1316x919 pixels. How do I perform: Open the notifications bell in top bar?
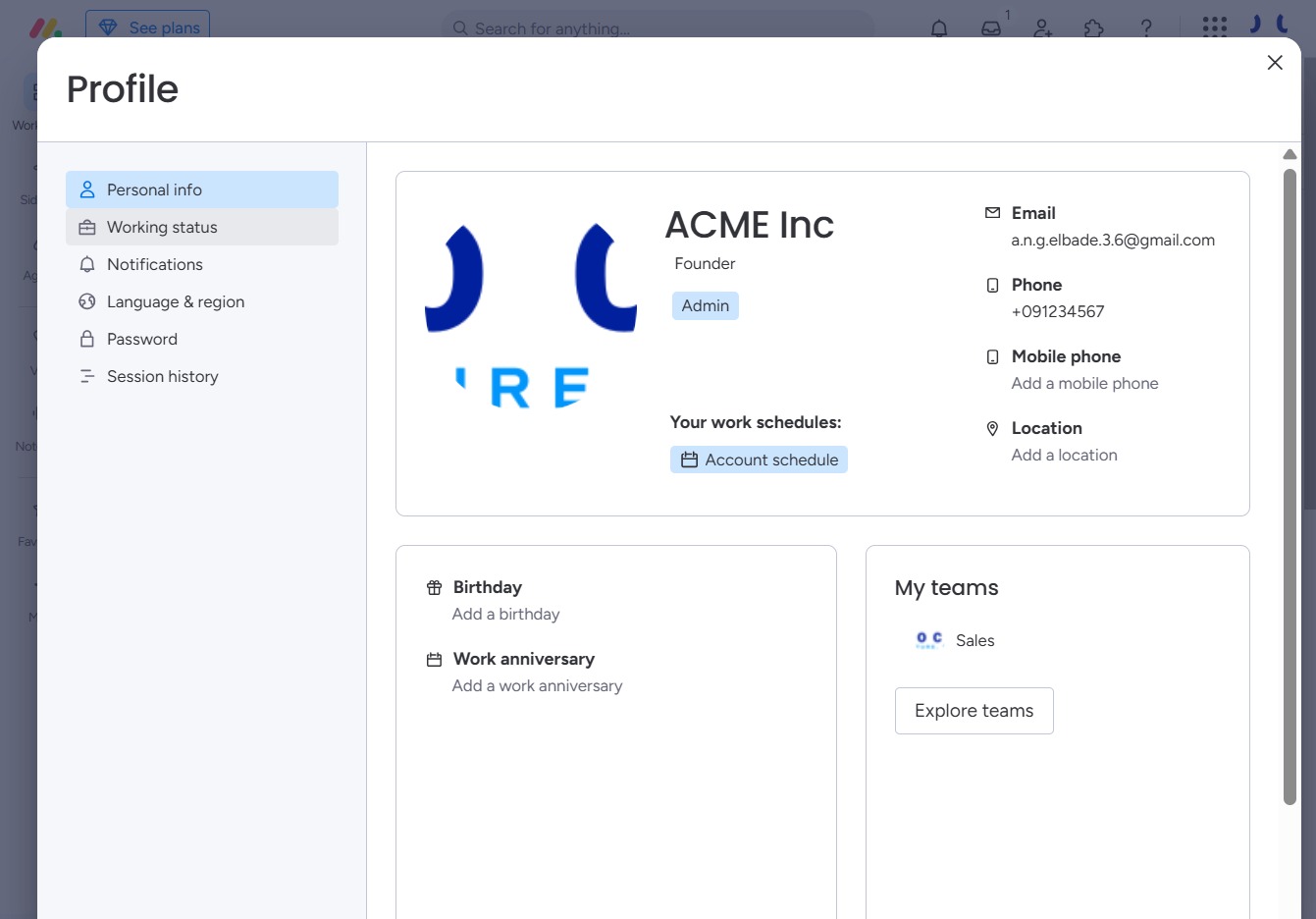[939, 27]
